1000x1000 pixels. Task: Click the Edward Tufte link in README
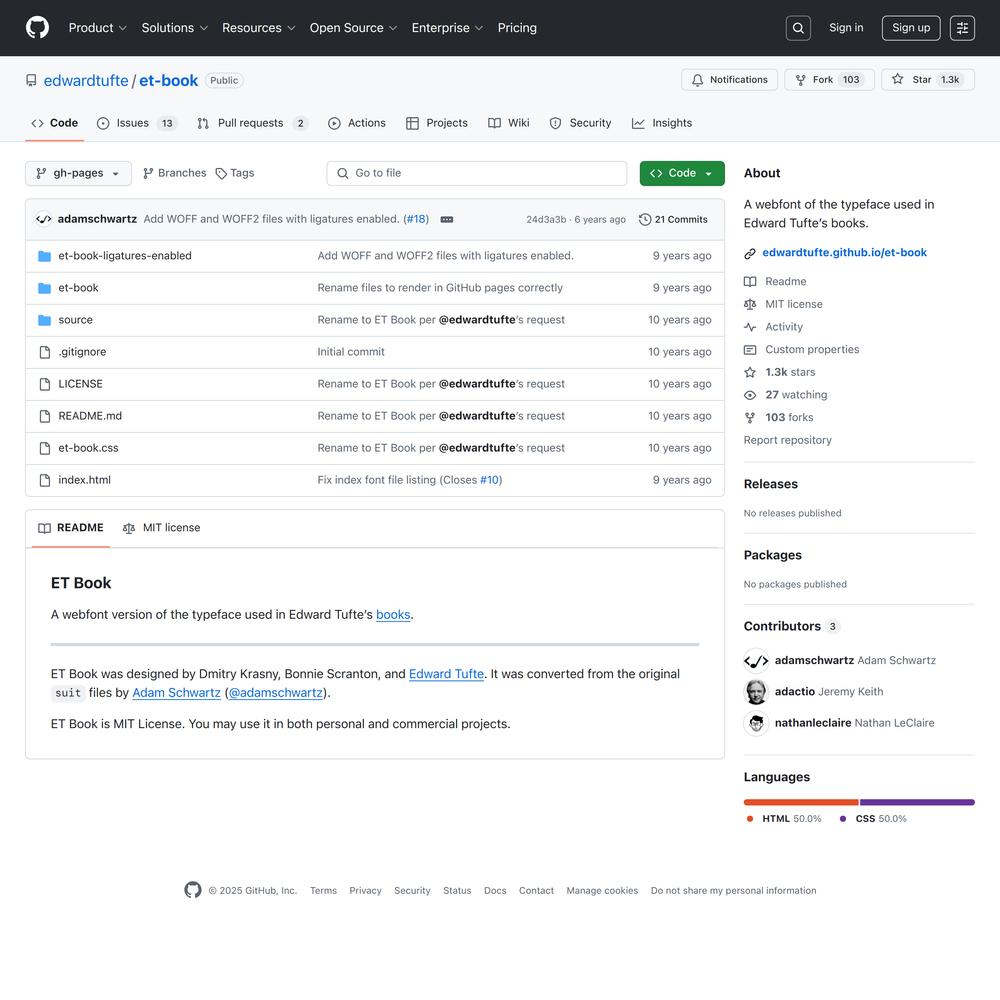(x=446, y=674)
